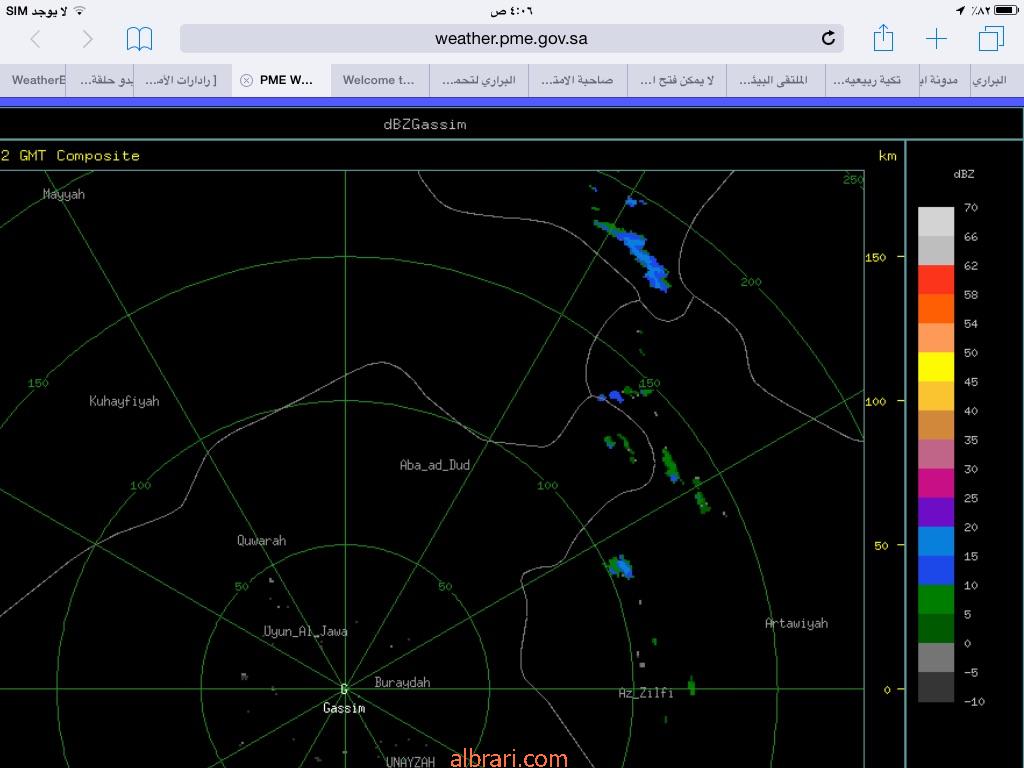Tap the battery icon in status bar

point(1006,10)
